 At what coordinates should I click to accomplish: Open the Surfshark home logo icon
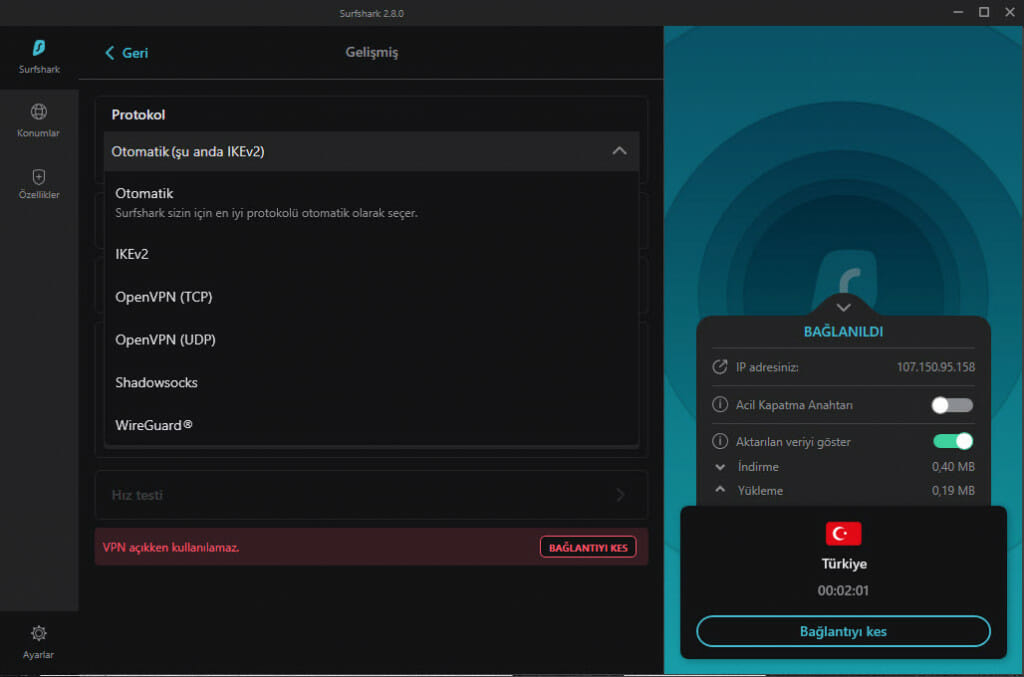point(39,48)
